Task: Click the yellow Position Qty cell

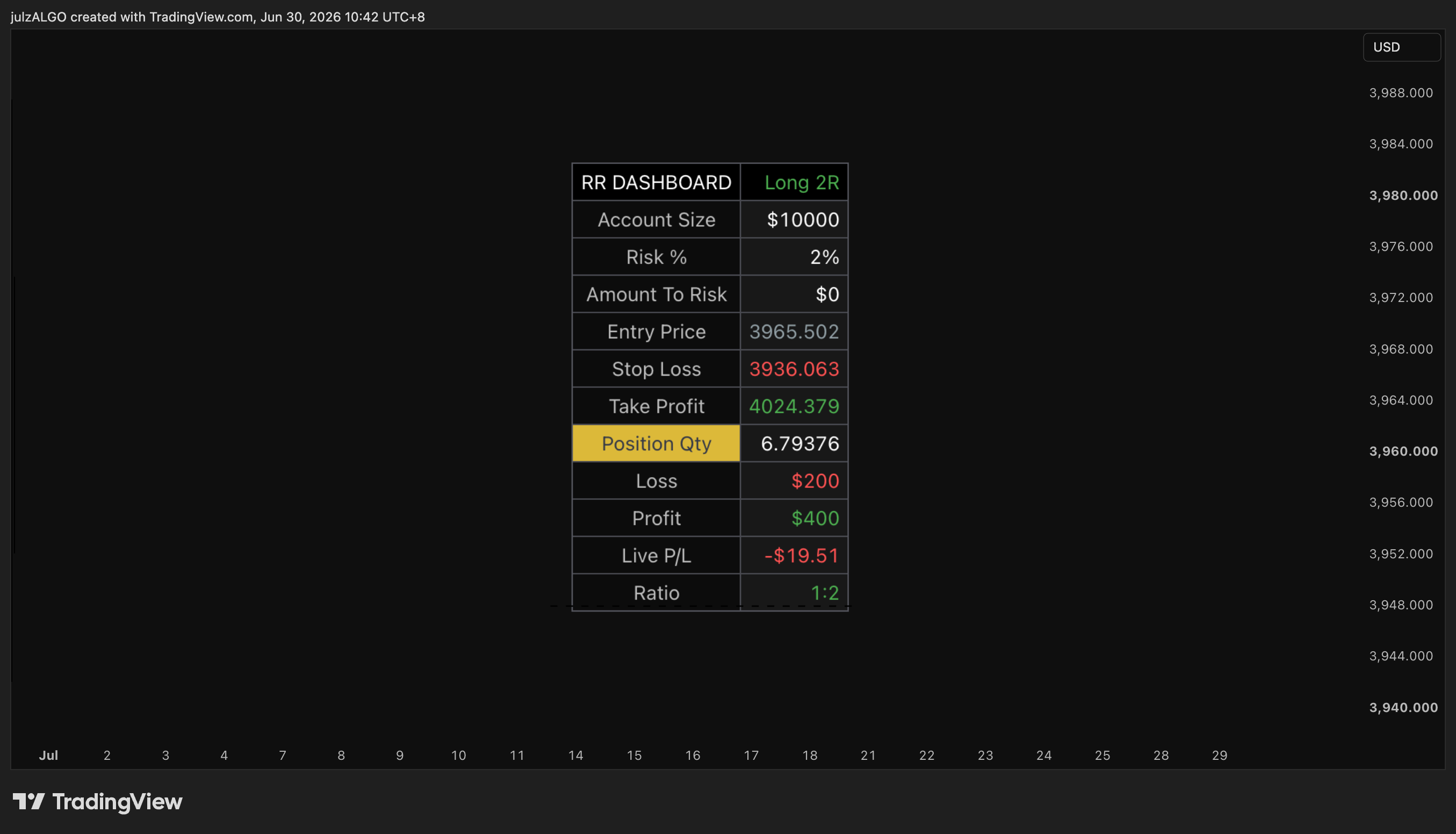Action: 656,443
